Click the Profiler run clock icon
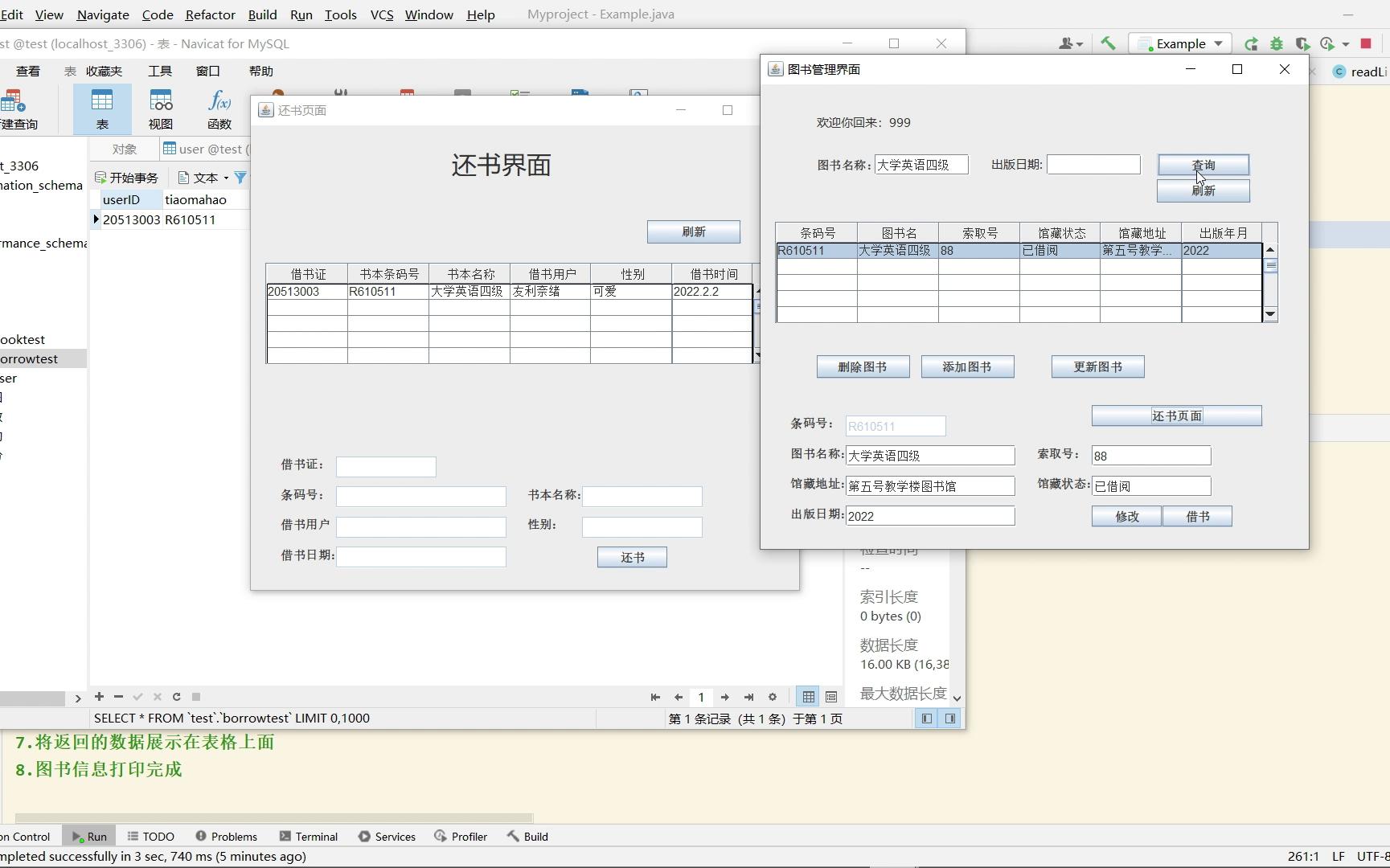This screenshot has width=1390, height=868. tap(1327, 43)
